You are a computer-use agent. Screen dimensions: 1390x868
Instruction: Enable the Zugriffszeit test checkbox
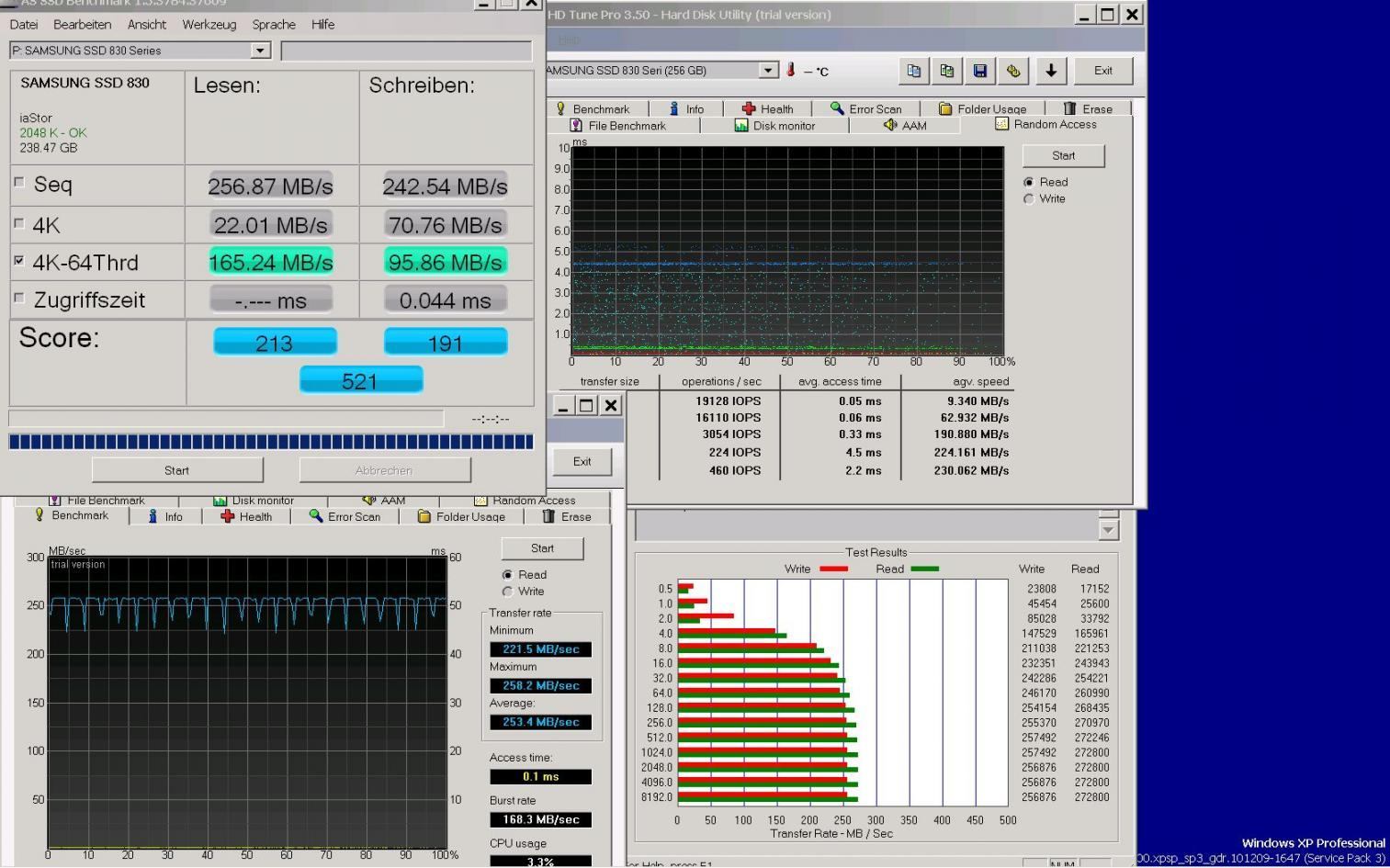(19, 298)
